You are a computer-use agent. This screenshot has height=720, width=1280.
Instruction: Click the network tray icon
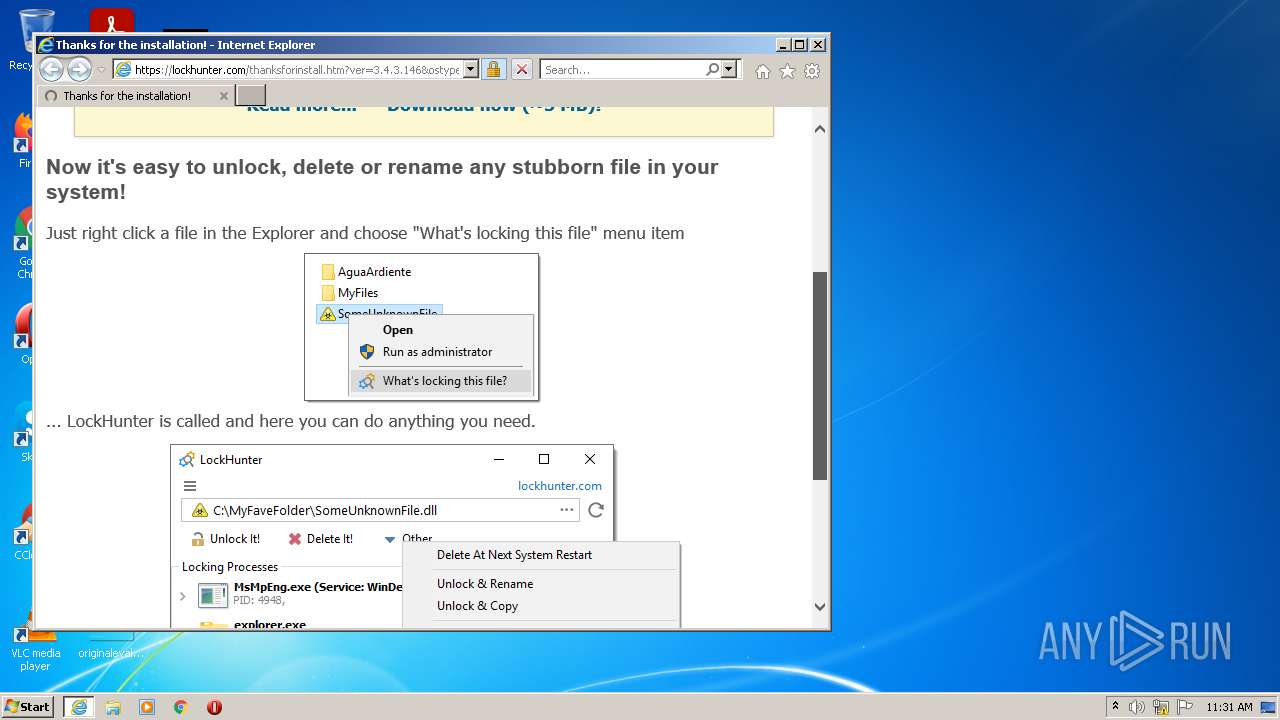(x=1161, y=707)
